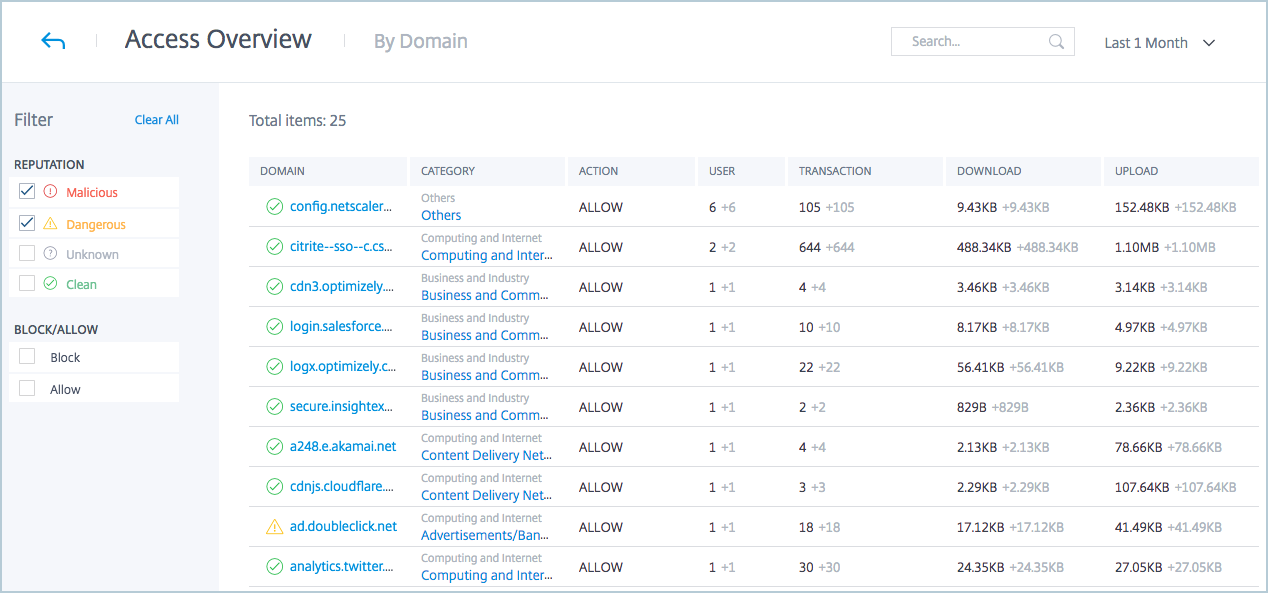The width and height of the screenshot is (1268, 593).
Task: Tick the Allow filter checkbox
Action: (27, 389)
